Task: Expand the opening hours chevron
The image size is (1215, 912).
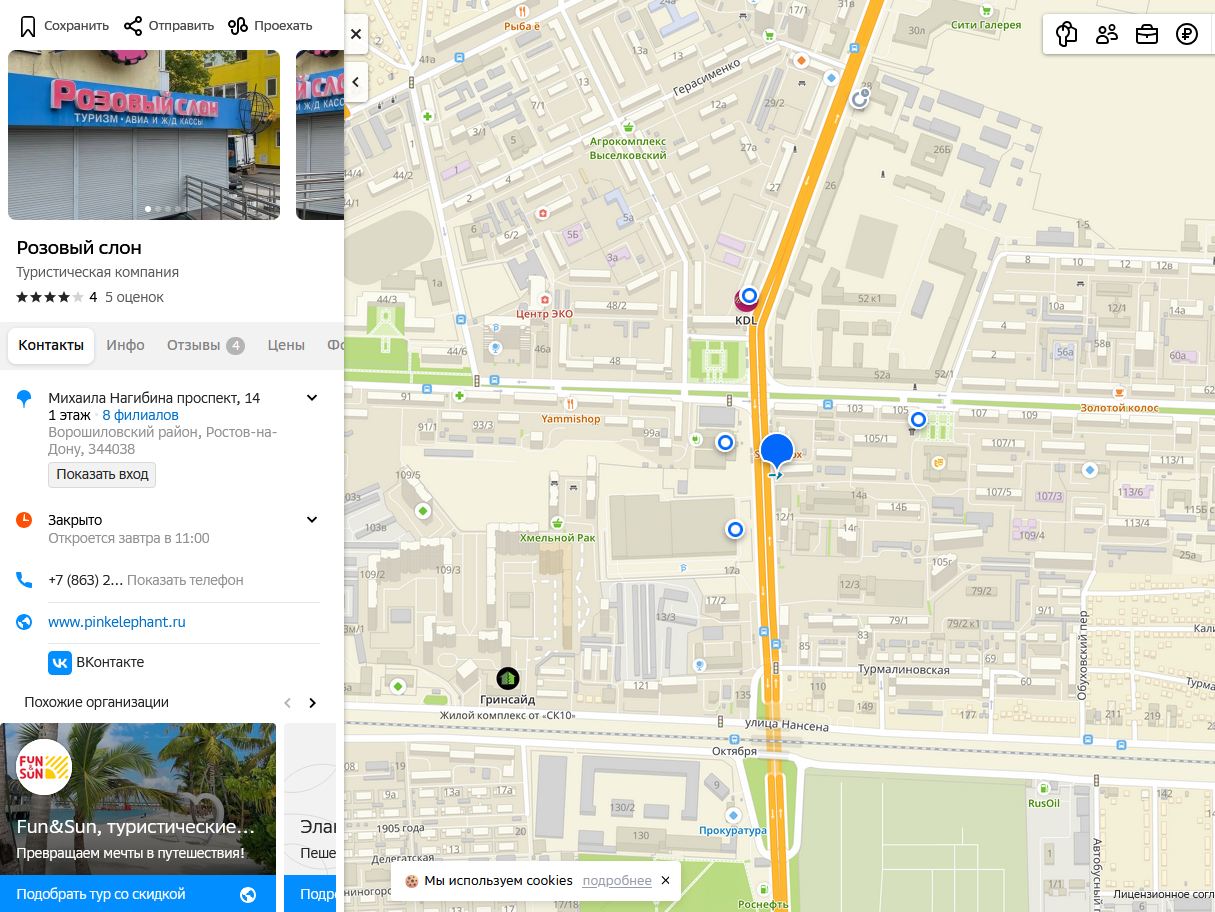Action: tap(312, 520)
